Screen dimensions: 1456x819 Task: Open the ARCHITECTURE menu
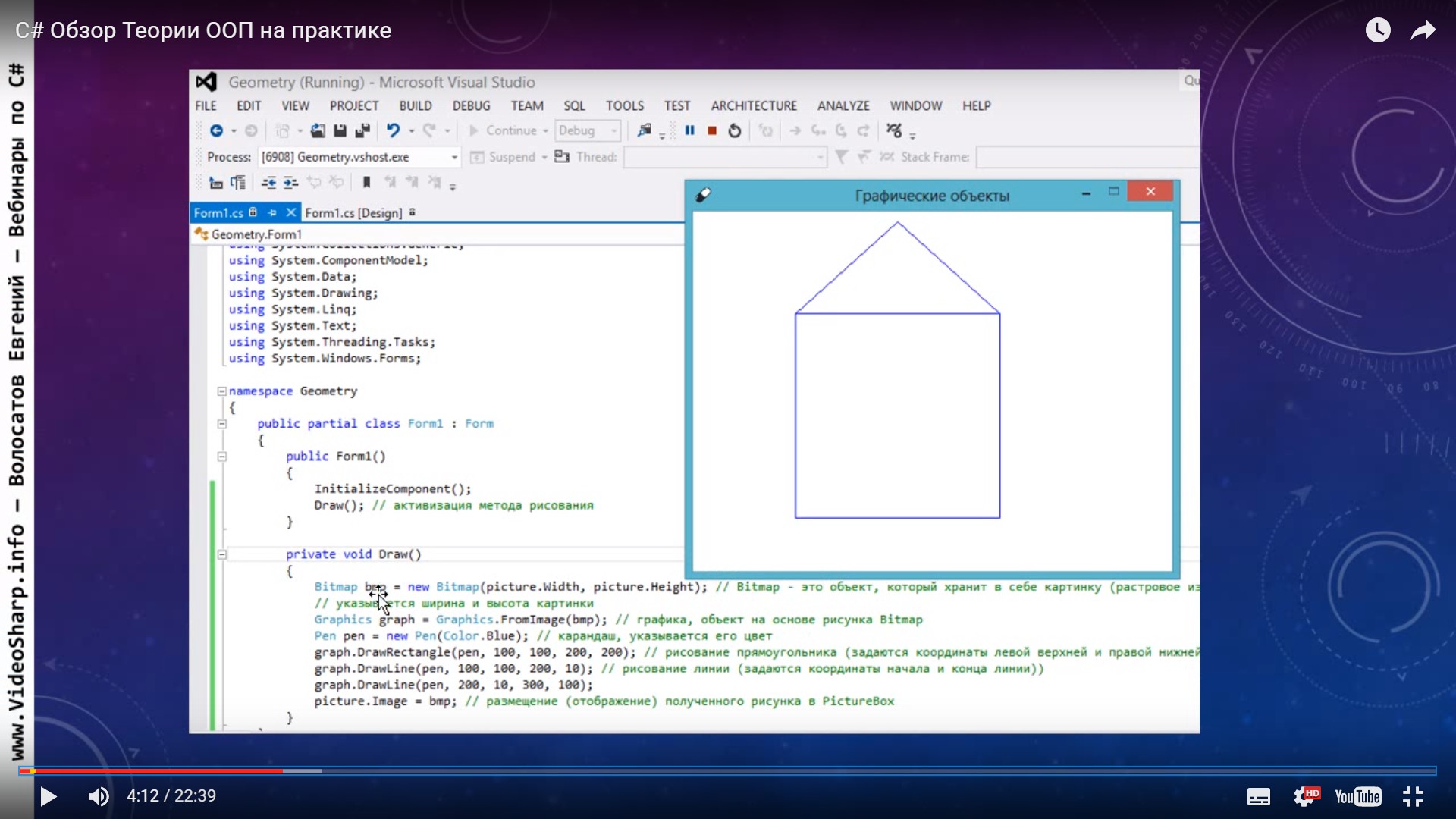754,105
